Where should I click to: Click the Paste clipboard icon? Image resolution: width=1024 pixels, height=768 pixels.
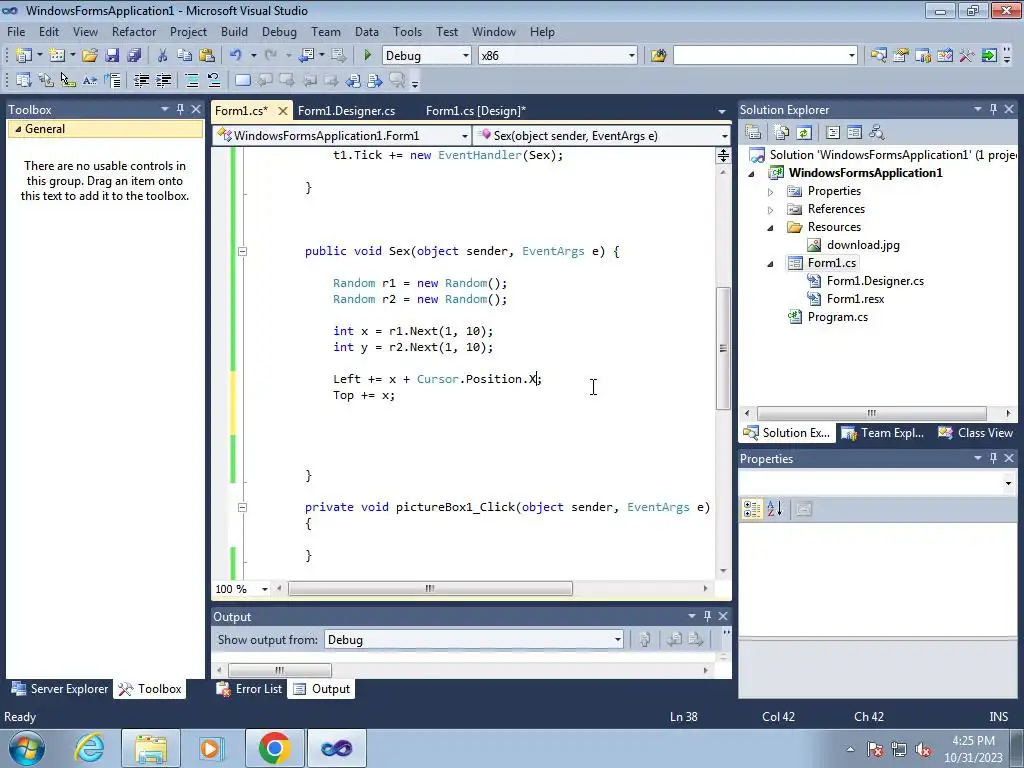207,56
